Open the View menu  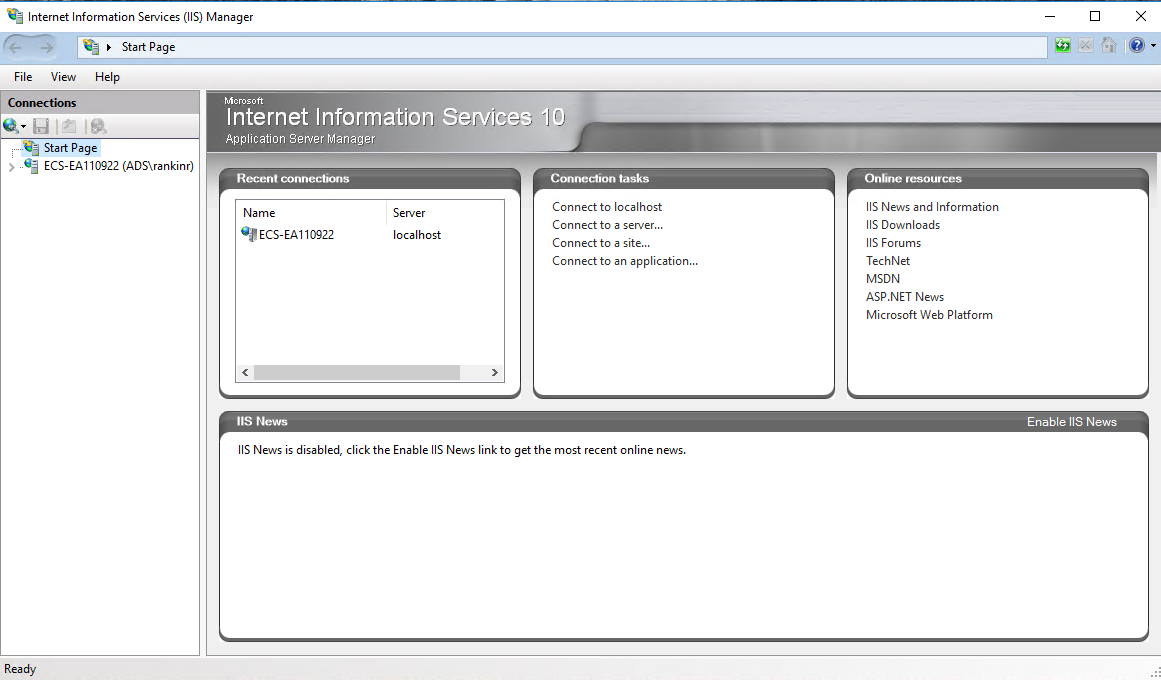pos(63,77)
